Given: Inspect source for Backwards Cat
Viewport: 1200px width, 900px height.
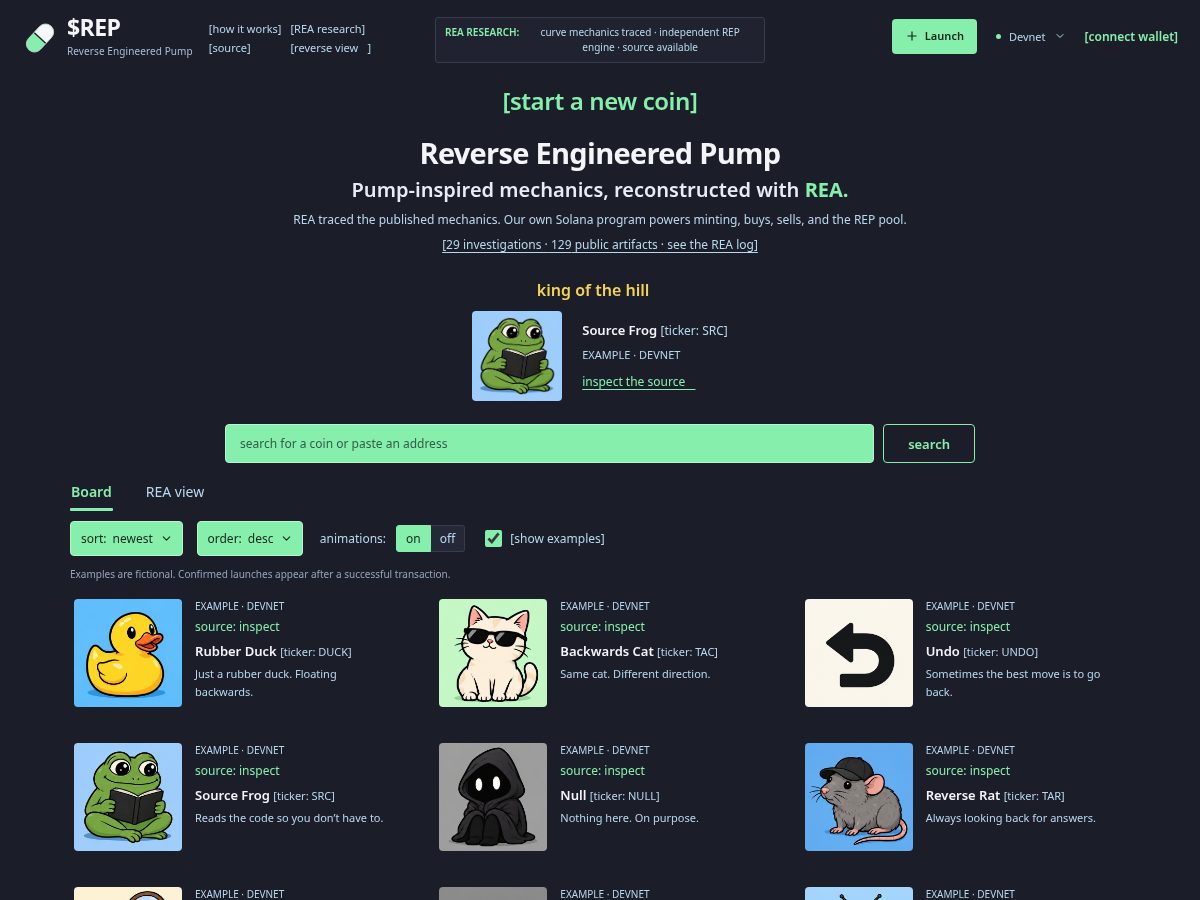Looking at the screenshot, I should [x=603, y=627].
